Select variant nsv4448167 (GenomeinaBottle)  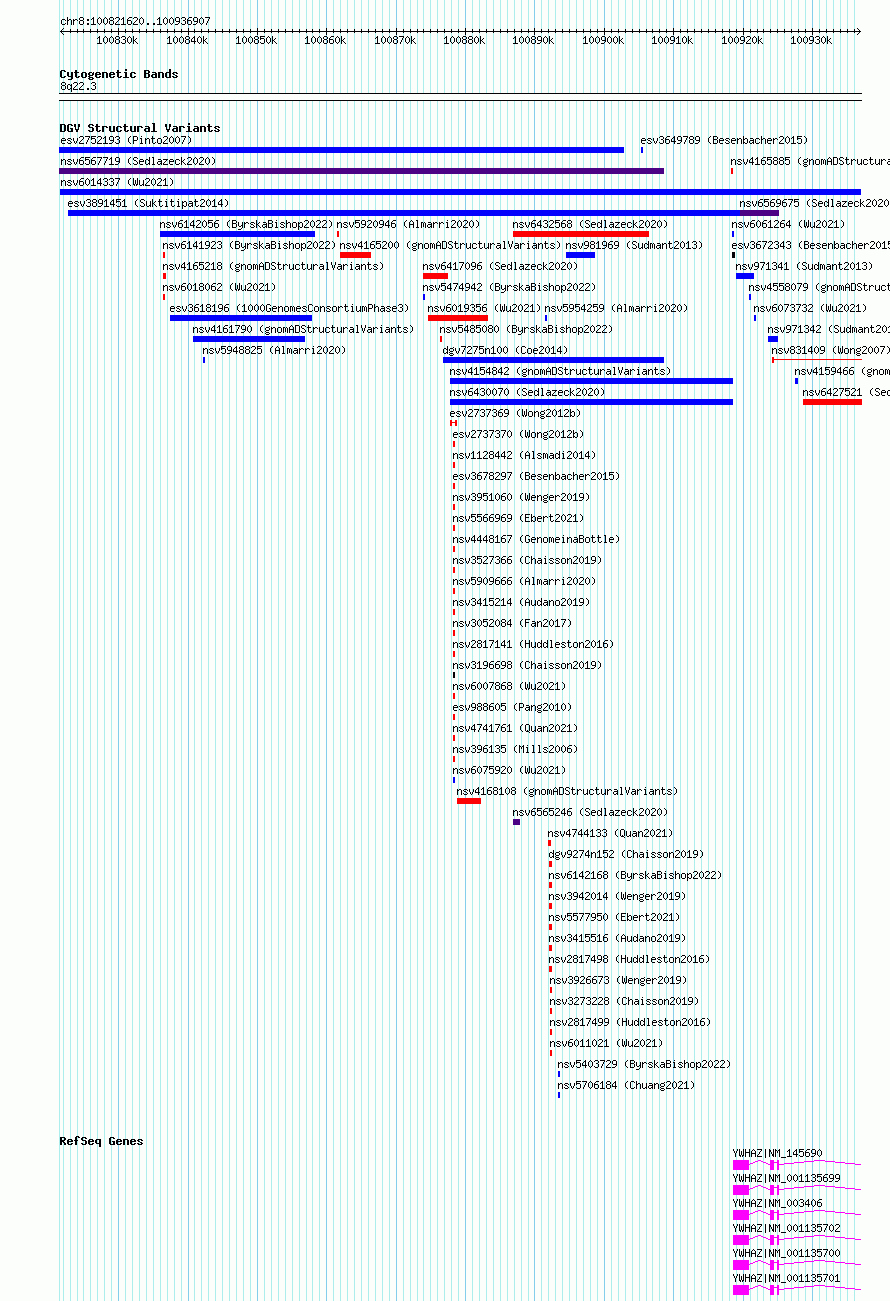[x=536, y=539]
